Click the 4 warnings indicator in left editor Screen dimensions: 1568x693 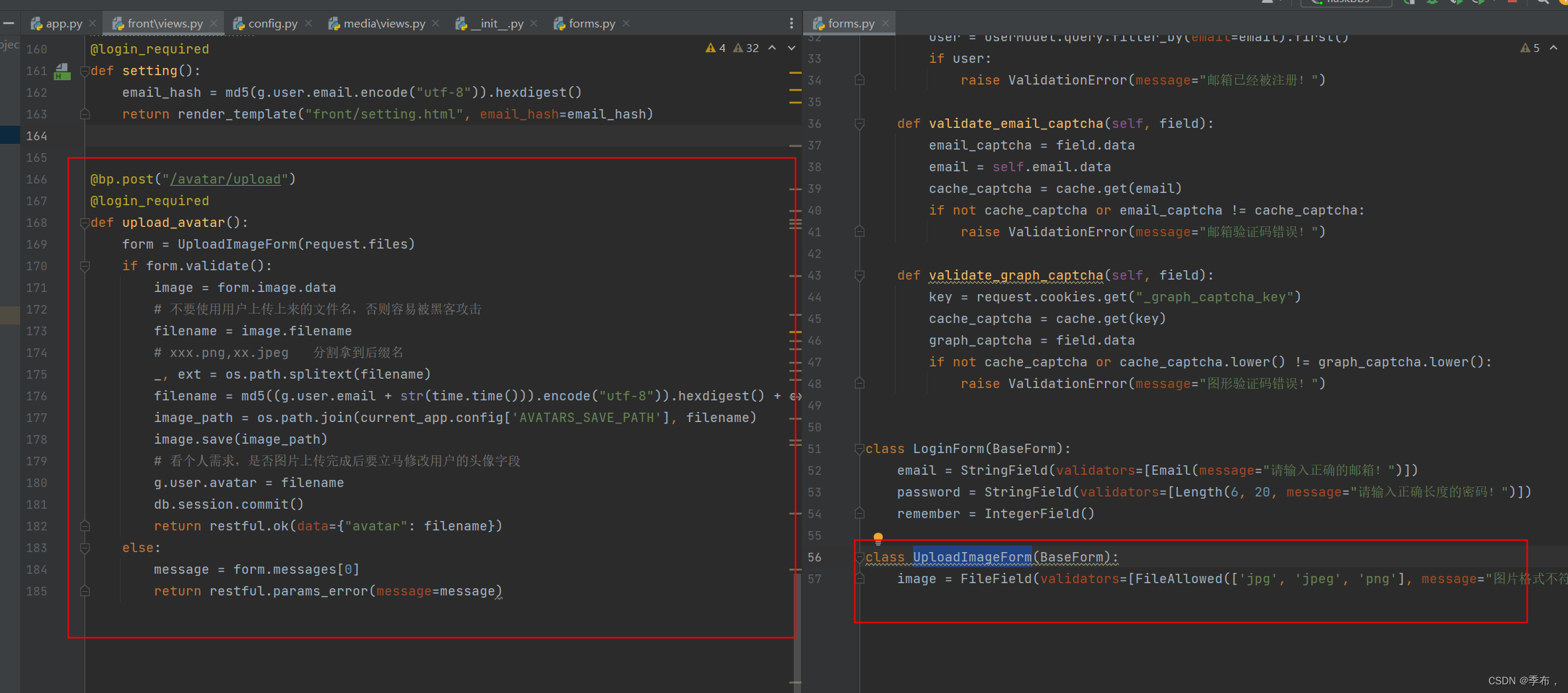point(716,48)
